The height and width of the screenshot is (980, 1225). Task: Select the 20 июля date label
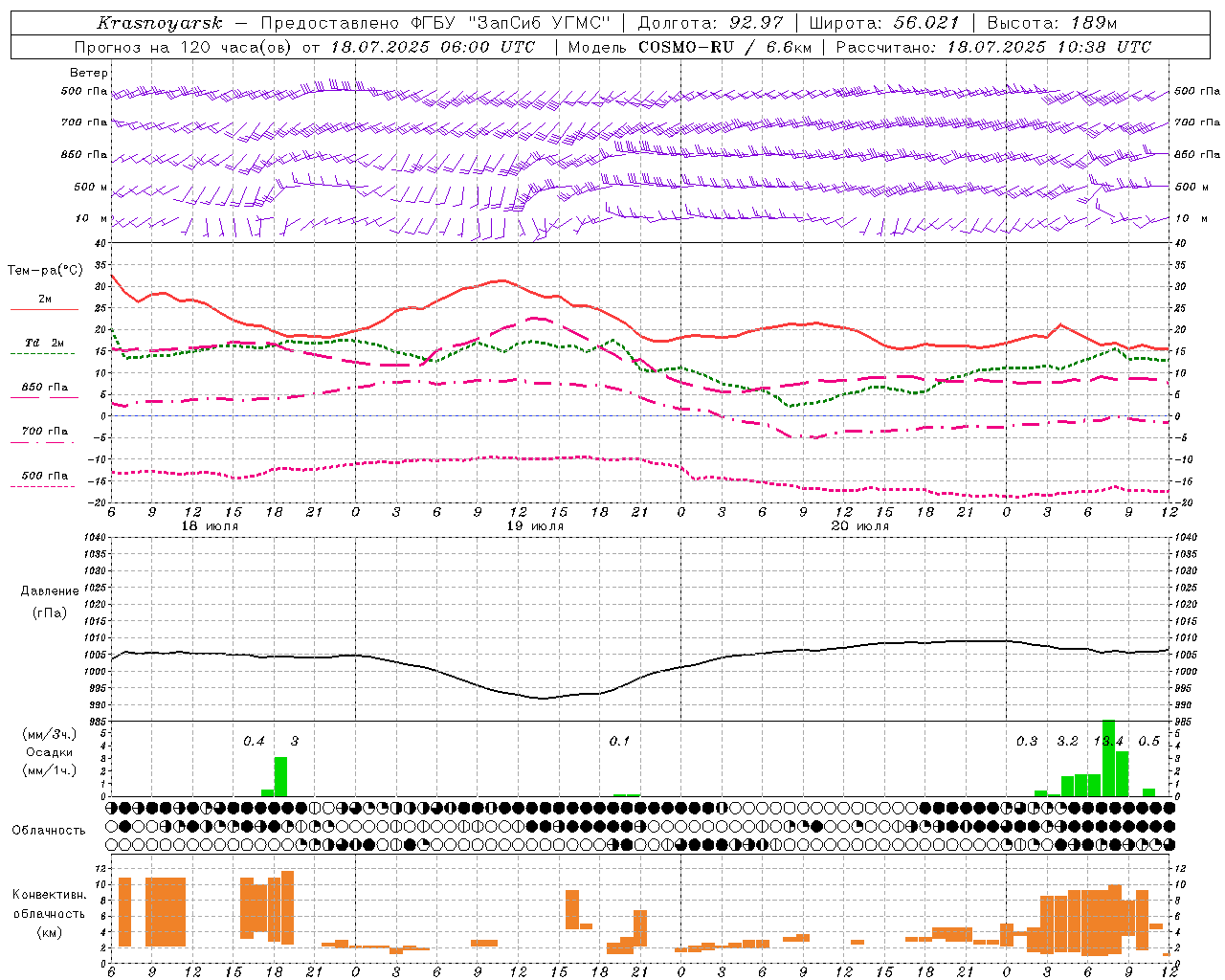tap(860, 526)
